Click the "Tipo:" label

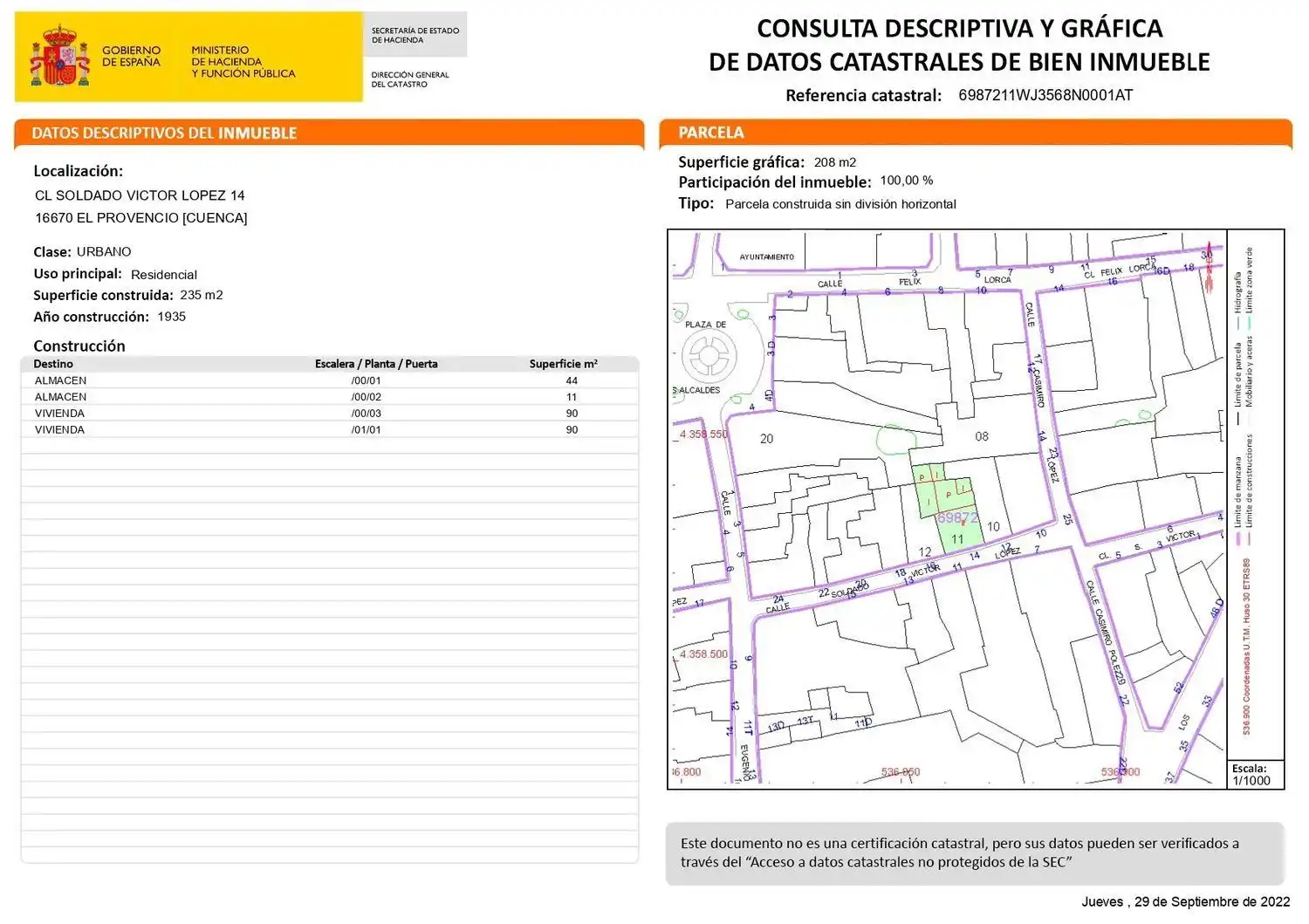[x=696, y=203]
